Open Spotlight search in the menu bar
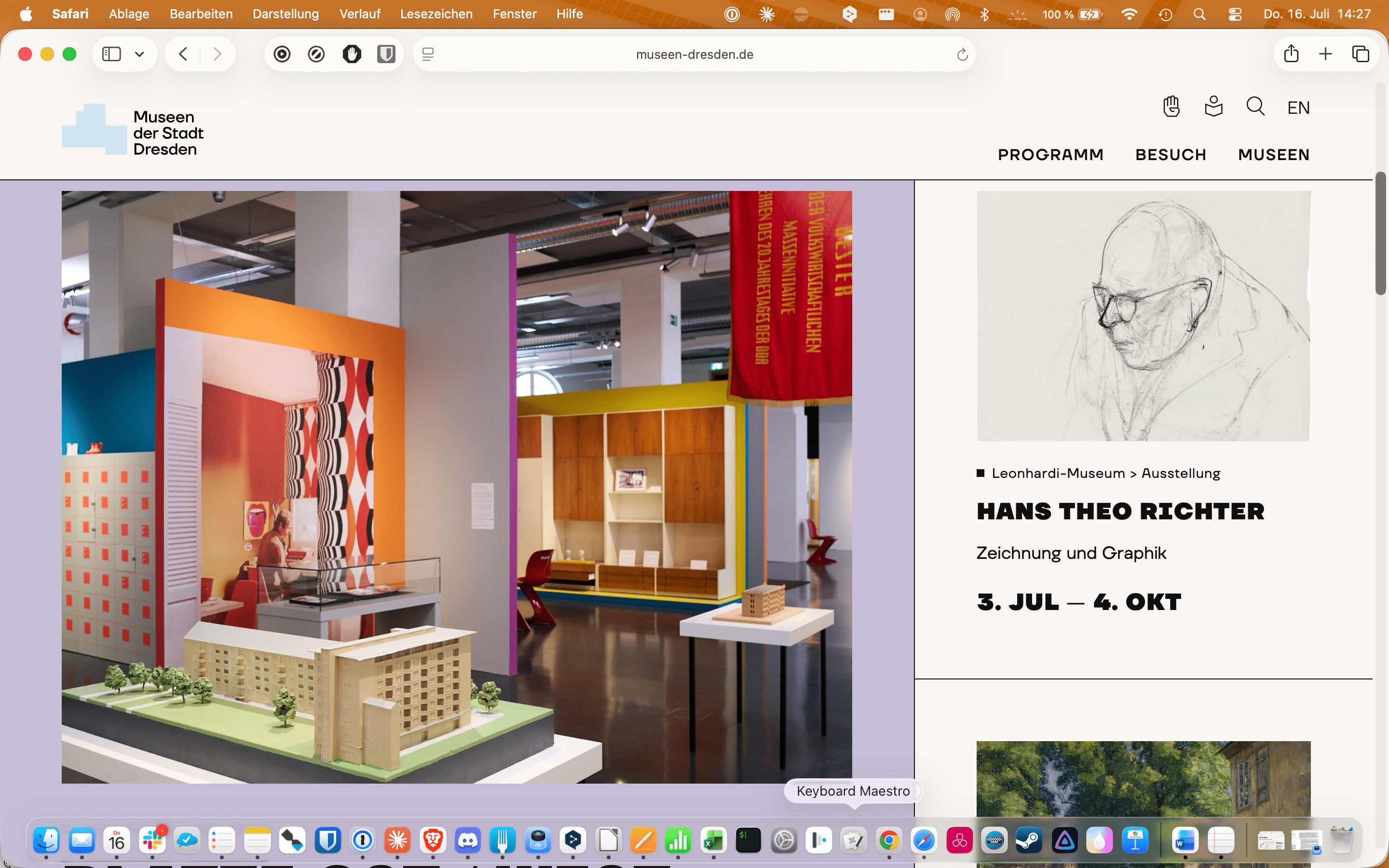Image resolution: width=1389 pixels, height=868 pixels. coord(1199,14)
